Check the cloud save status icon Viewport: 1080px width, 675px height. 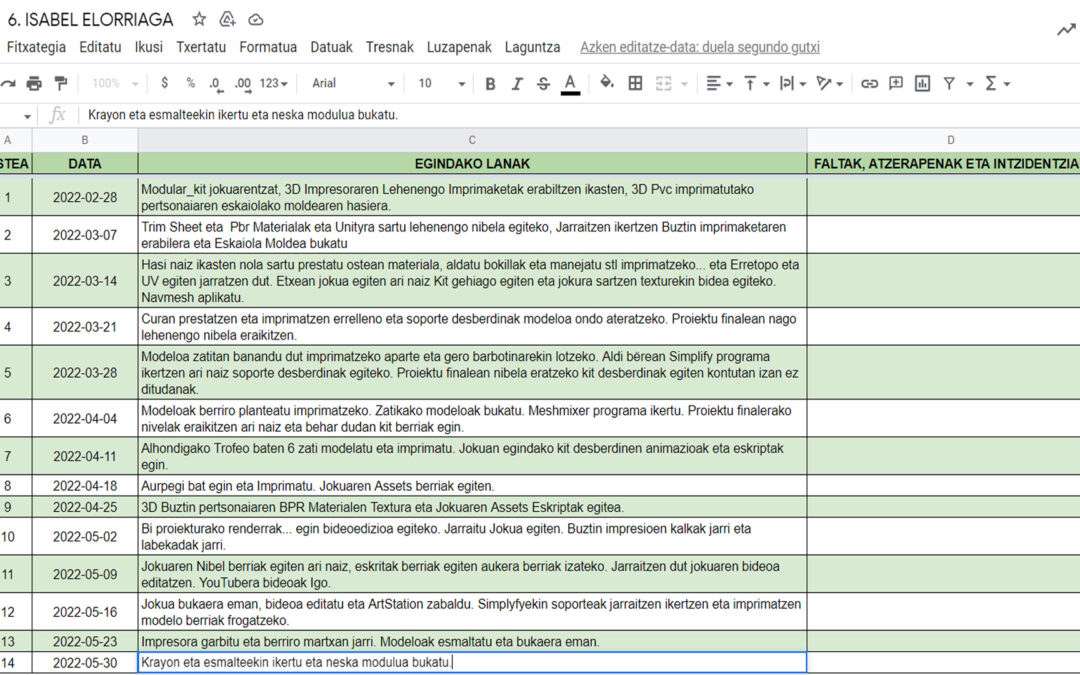(x=256, y=20)
